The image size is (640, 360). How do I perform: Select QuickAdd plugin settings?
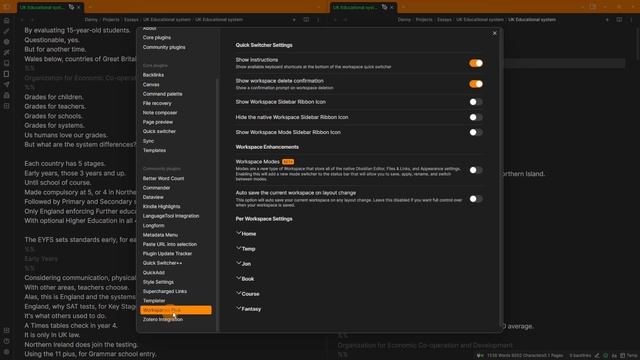(154, 272)
